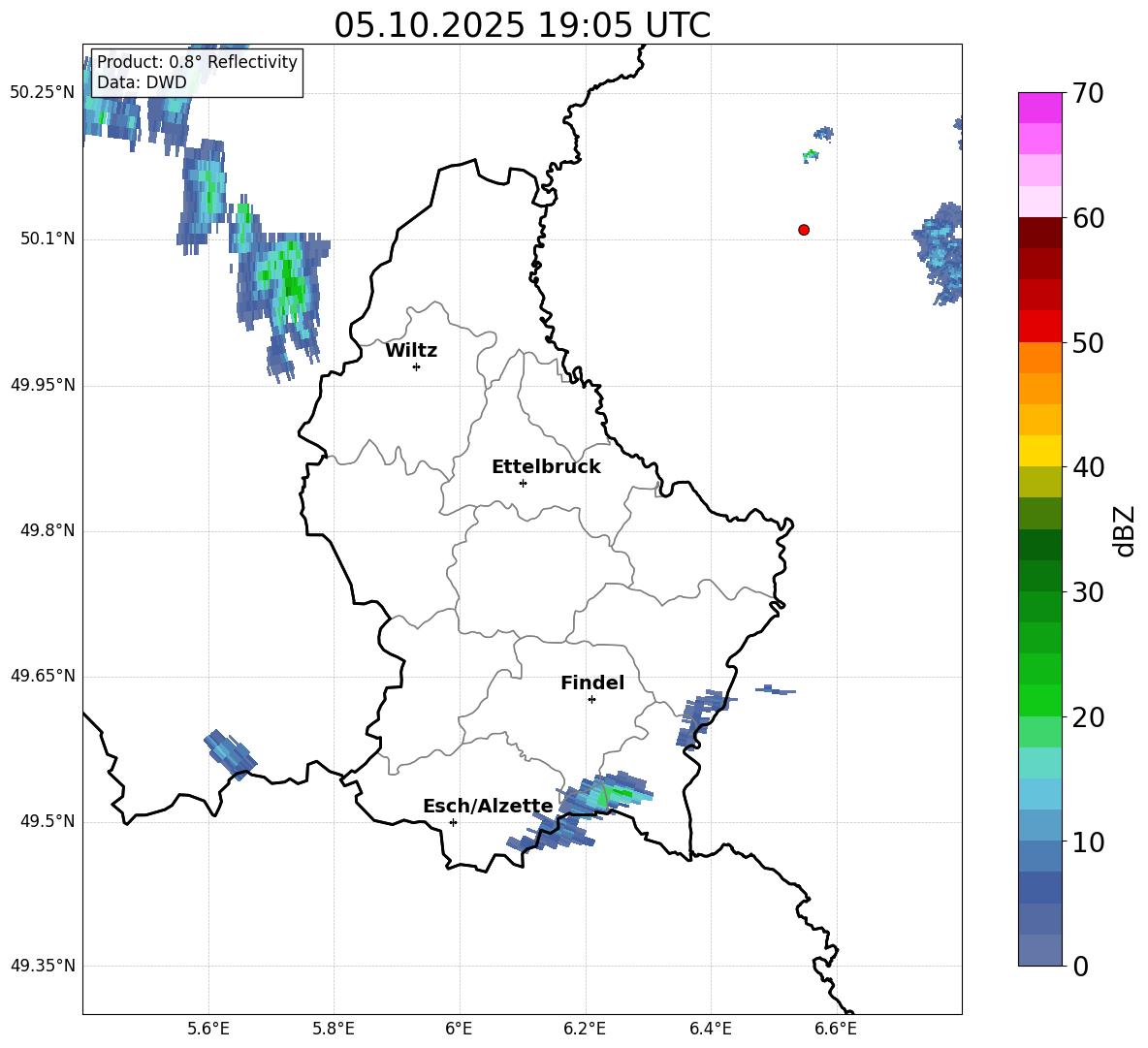
Task: Click the 49.95°N latitude label
Action: click(43, 385)
